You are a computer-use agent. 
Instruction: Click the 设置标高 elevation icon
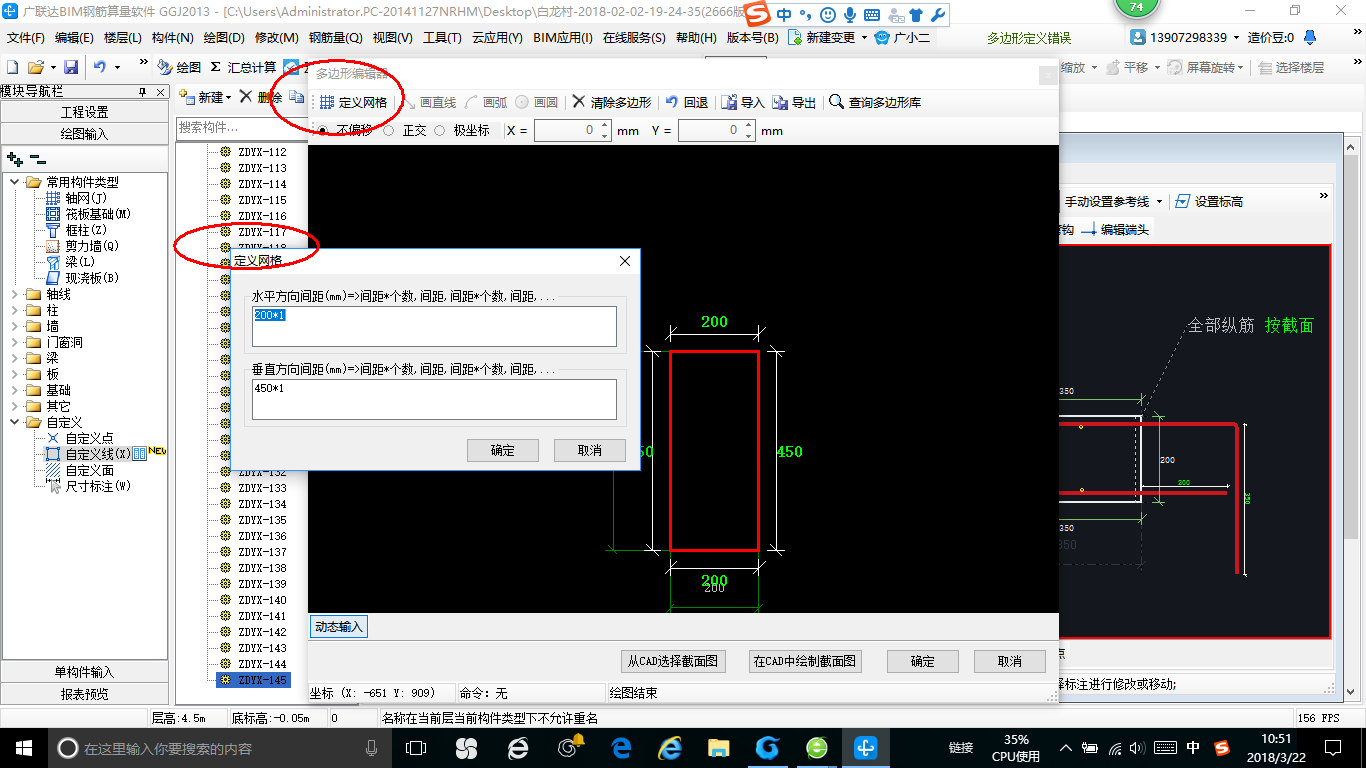click(1183, 201)
